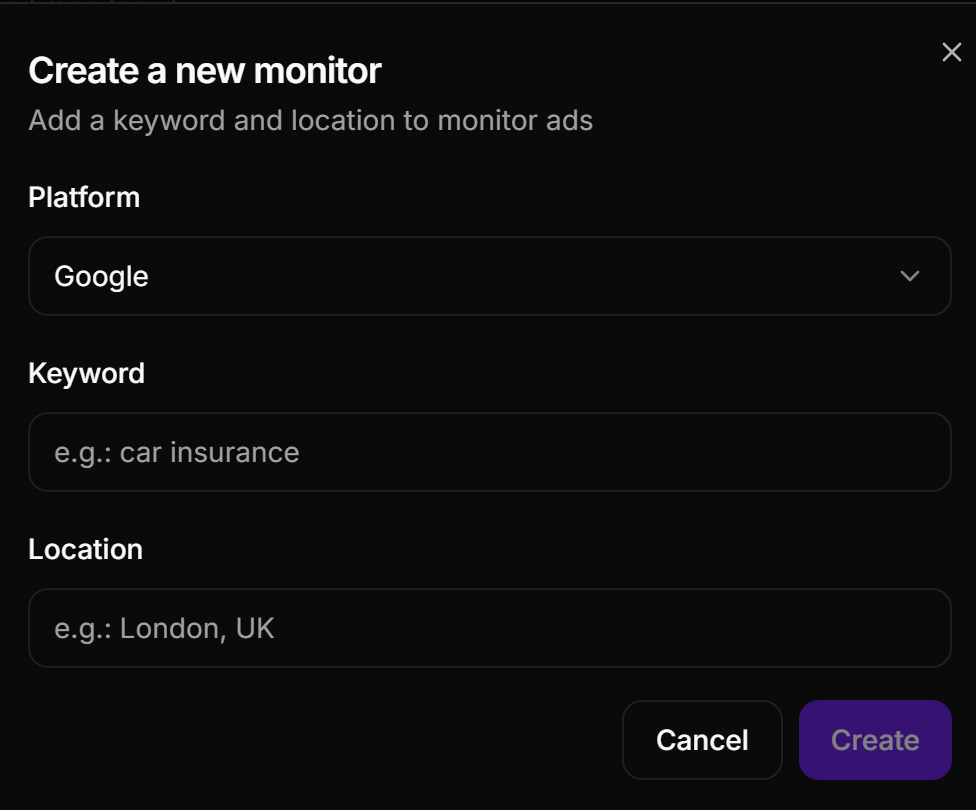Viewport: 976px width, 810px height.
Task: Click the Keyword field label
Action: coord(86,373)
